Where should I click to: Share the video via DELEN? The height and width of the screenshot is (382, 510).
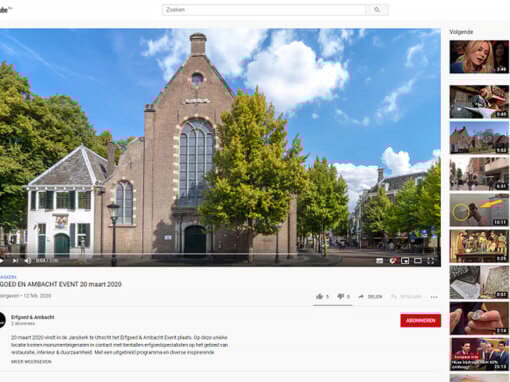[x=370, y=296]
